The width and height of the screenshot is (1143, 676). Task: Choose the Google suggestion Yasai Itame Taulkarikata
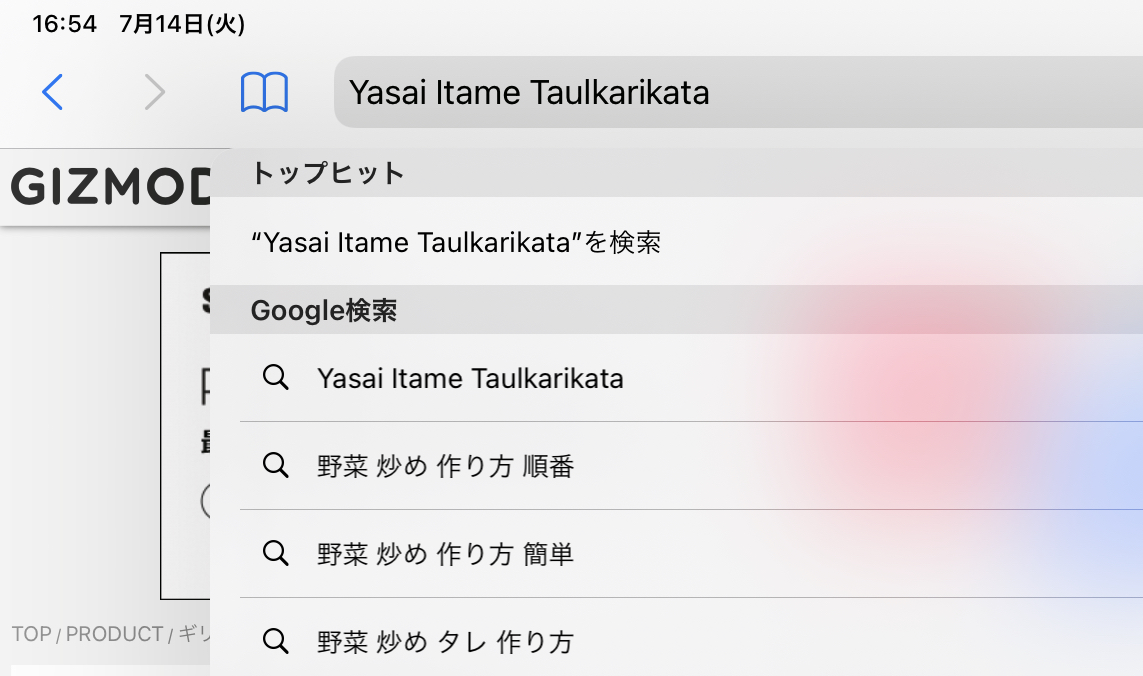(691, 378)
